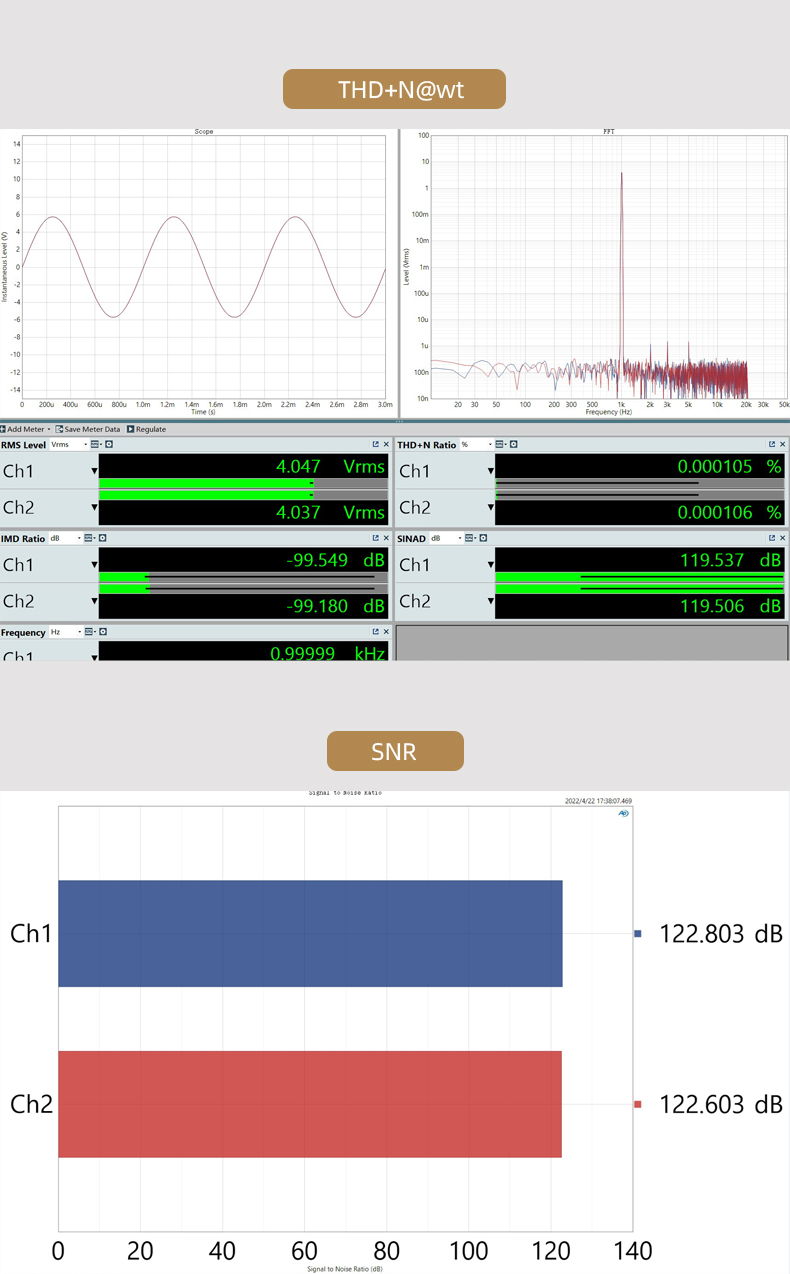Close the IMD Ratio meter panel

(x=386, y=538)
